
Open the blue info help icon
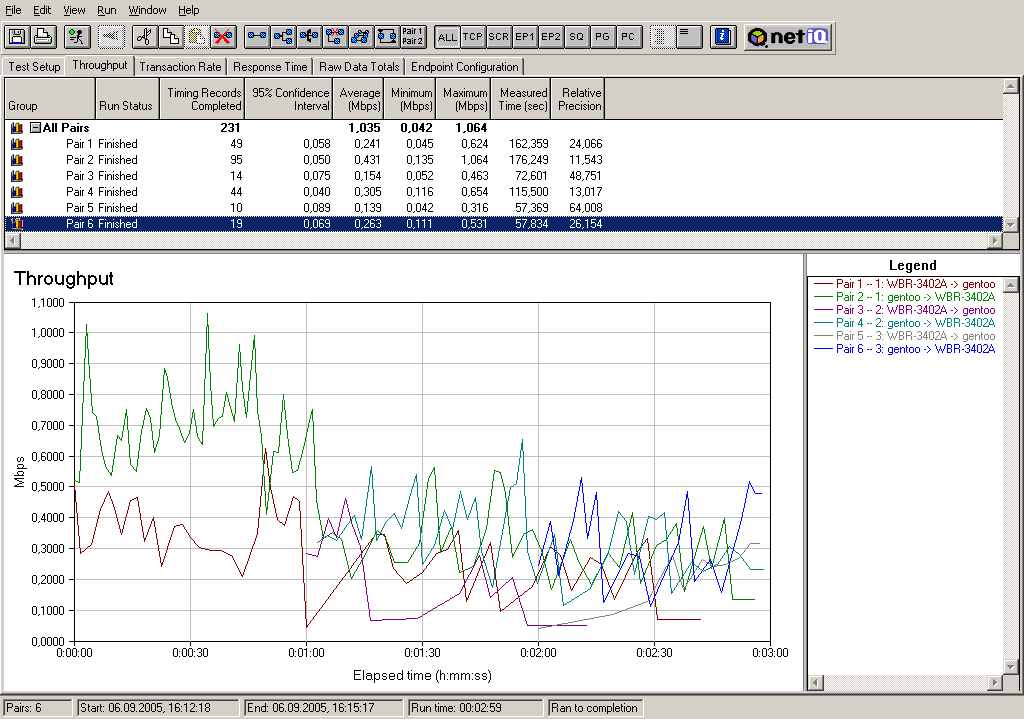722,37
